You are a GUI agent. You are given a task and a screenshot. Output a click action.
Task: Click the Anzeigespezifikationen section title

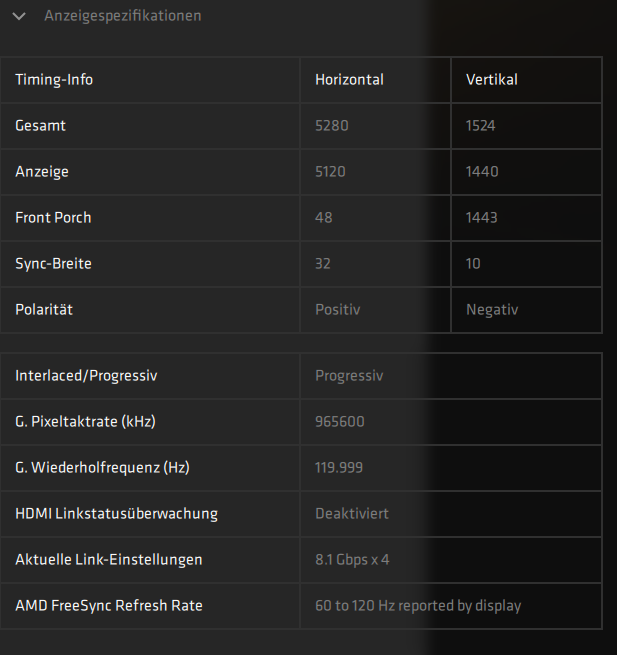[122, 16]
